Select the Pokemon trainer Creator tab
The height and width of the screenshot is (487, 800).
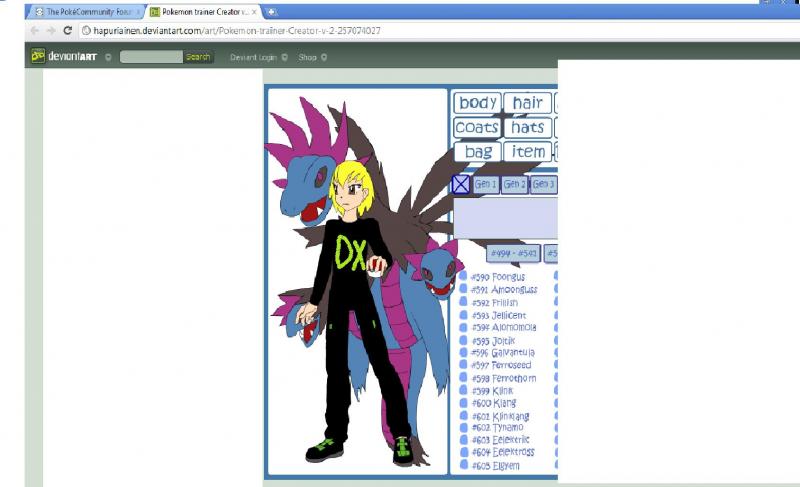(203, 12)
